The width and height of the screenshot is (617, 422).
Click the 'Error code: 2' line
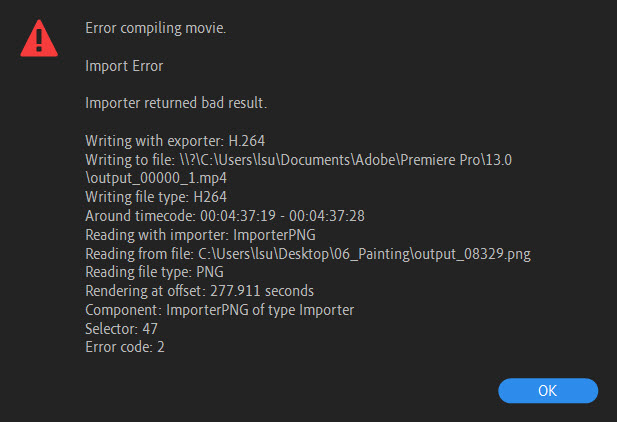pyautogui.click(x=127, y=347)
